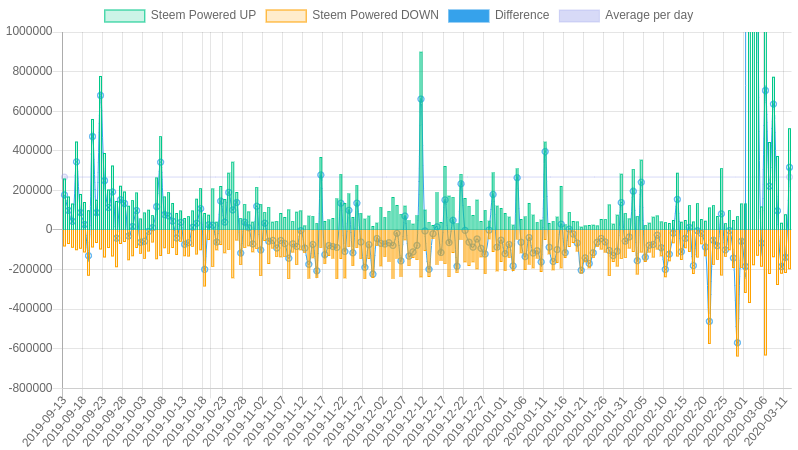Select the Difference point peaking near 2020-01-11
Screen dimensions: 798x450
pos(545,152)
